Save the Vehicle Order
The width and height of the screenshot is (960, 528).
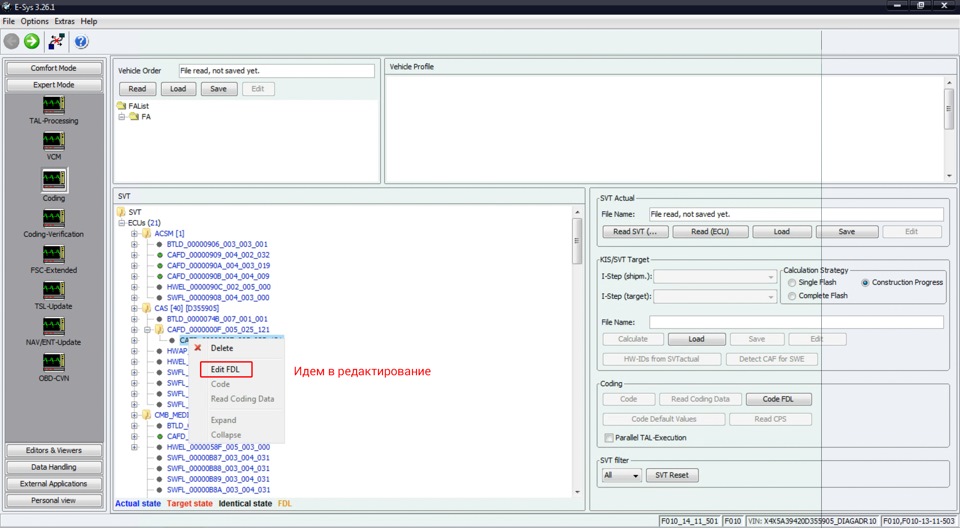click(219, 89)
